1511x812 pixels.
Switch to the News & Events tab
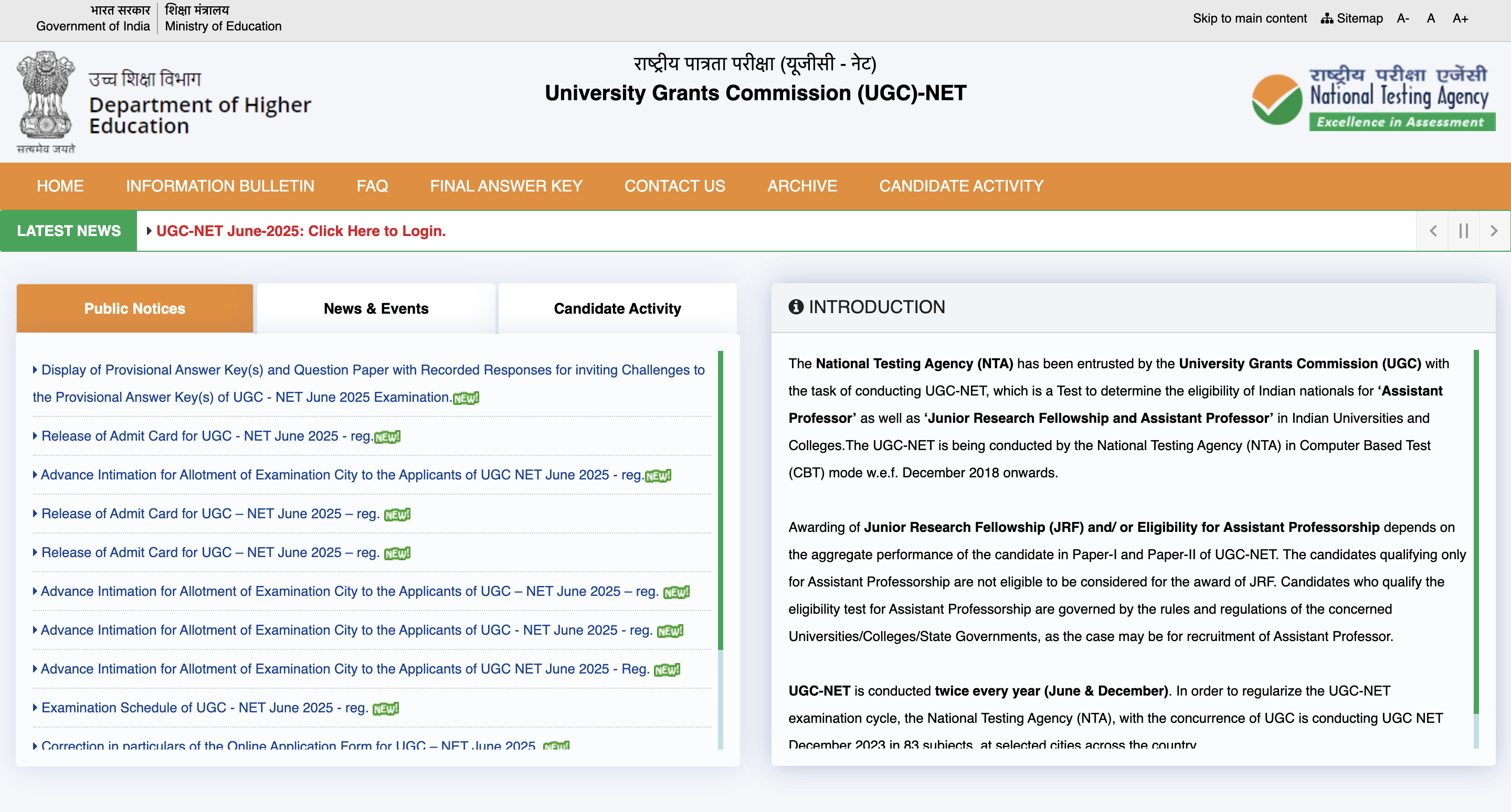tap(376, 308)
